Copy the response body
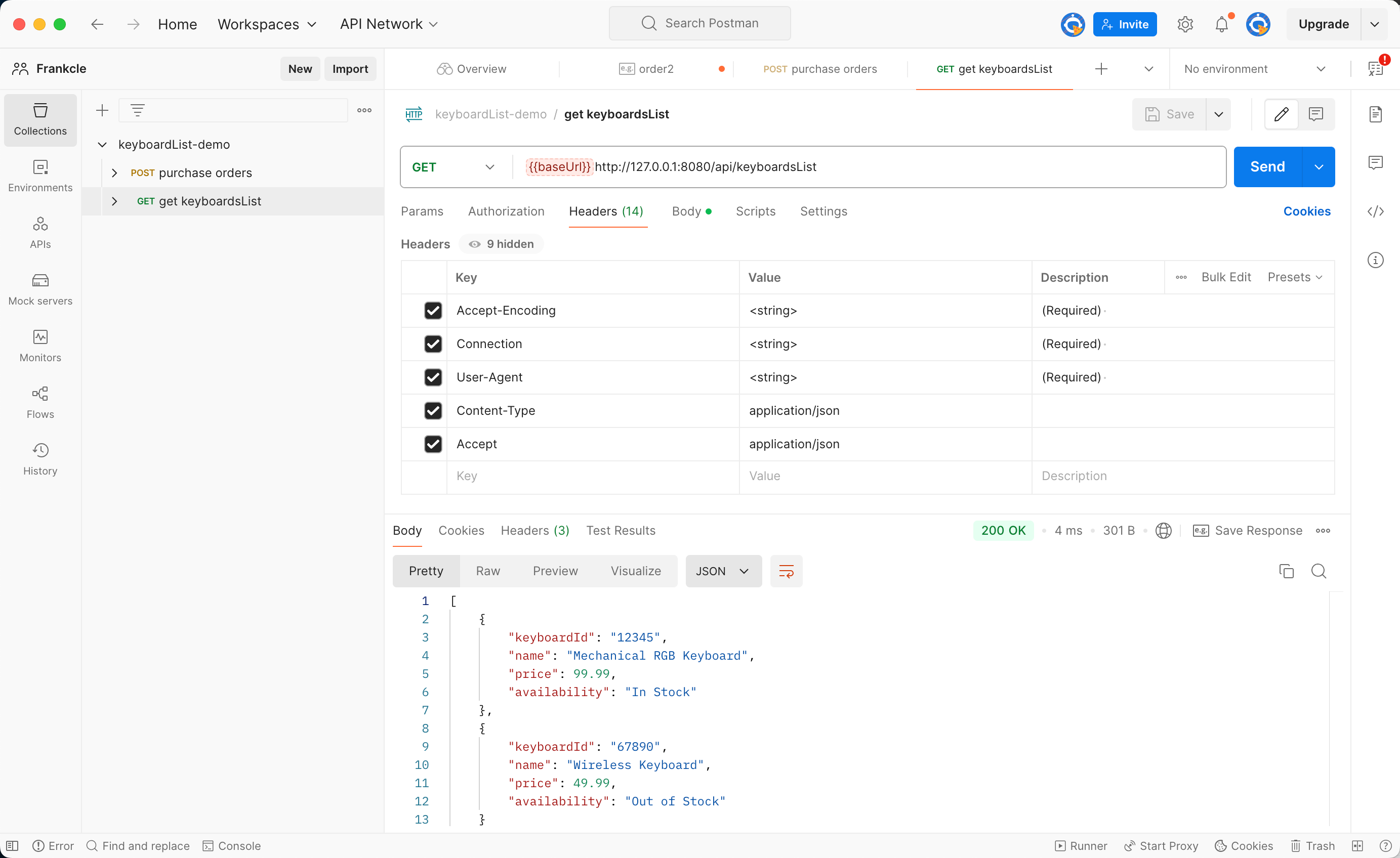1400x858 pixels. 1286,571
